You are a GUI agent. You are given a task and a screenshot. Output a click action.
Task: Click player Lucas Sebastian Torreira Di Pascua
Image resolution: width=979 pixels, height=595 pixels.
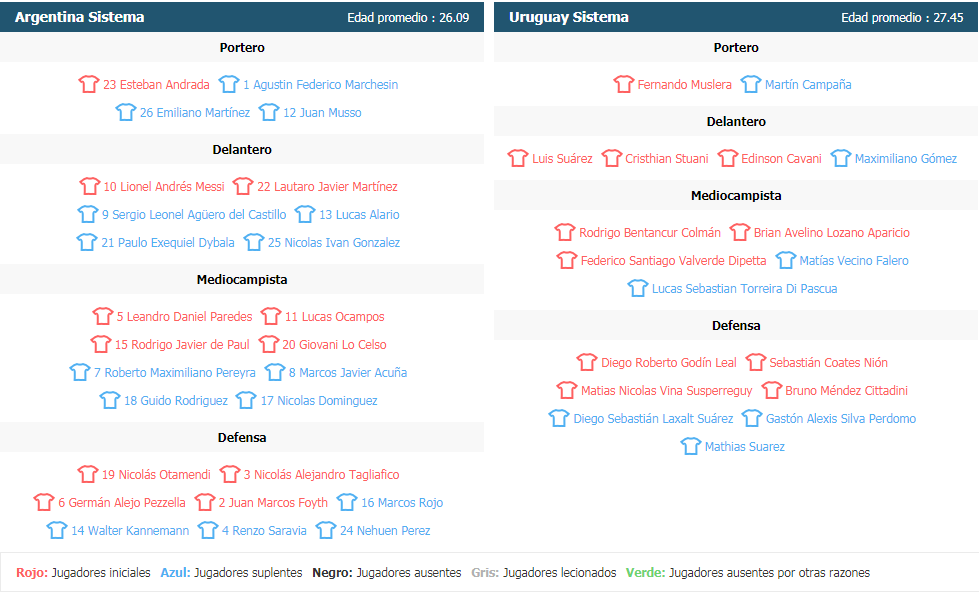pos(744,289)
